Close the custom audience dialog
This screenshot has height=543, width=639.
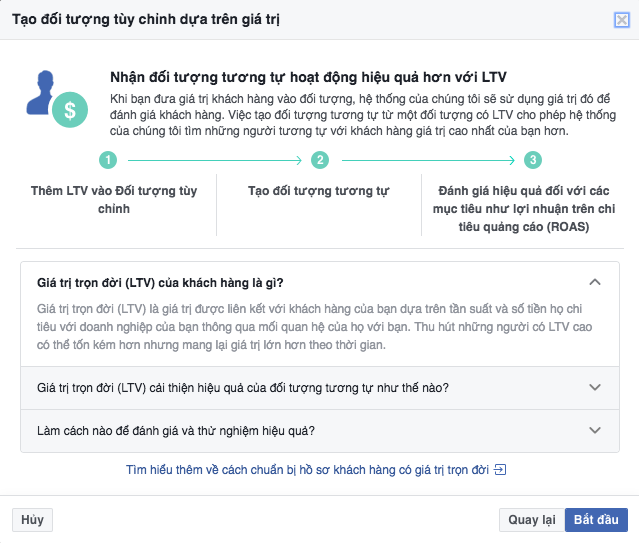(x=621, y=20)
